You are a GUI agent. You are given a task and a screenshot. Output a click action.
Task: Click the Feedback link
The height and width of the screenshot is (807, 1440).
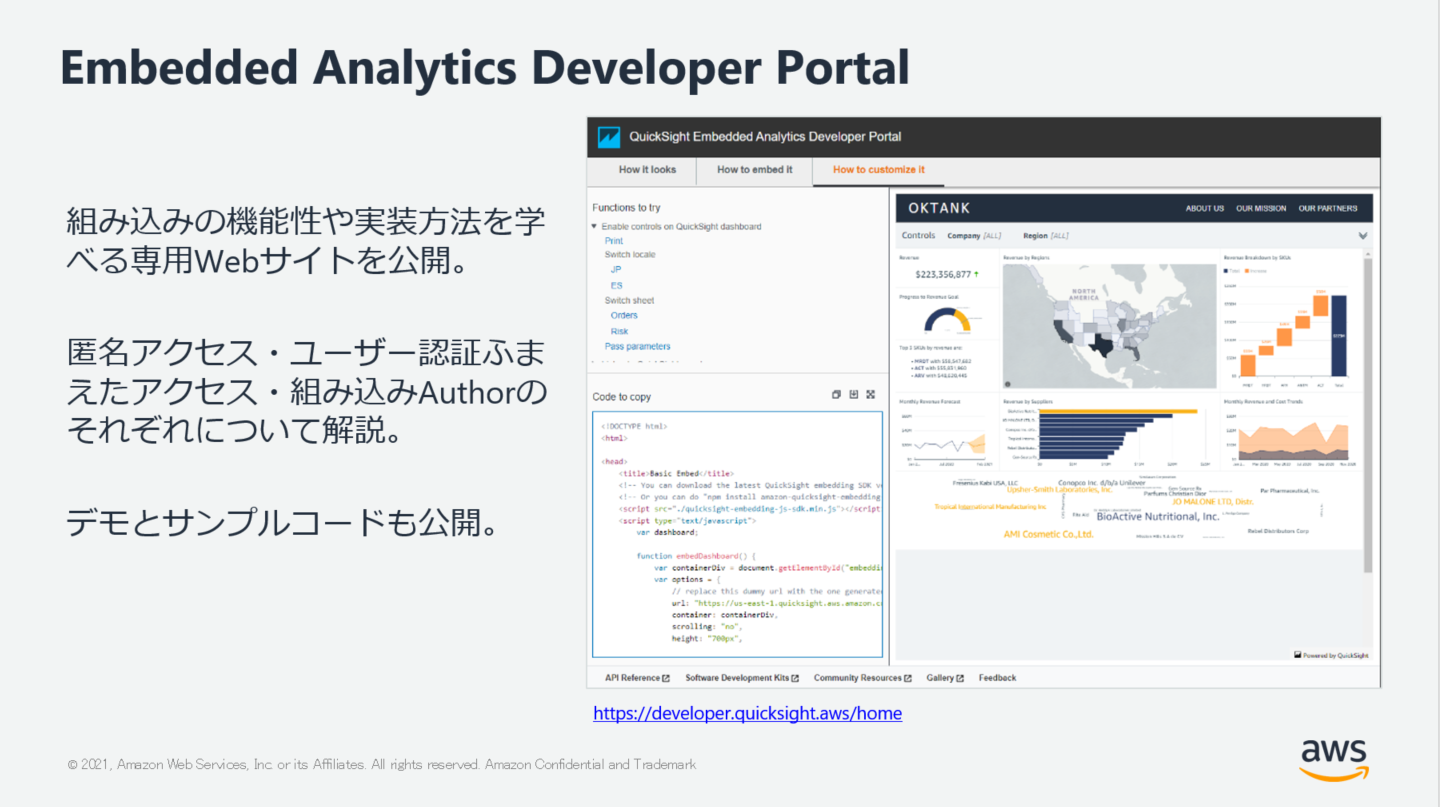997,678
